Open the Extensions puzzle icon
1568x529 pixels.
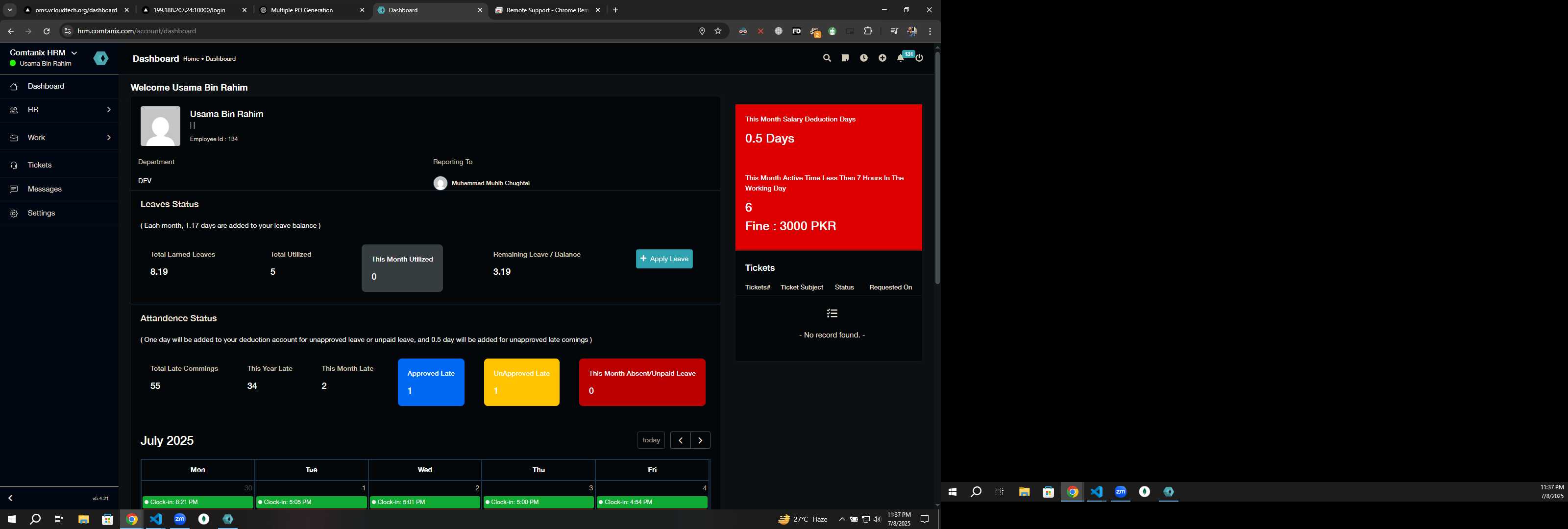(x=868, y=31)
